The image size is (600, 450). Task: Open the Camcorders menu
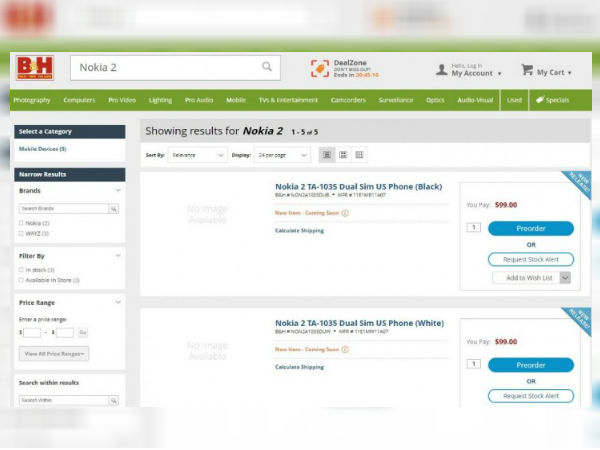click(x=348, y=100)
